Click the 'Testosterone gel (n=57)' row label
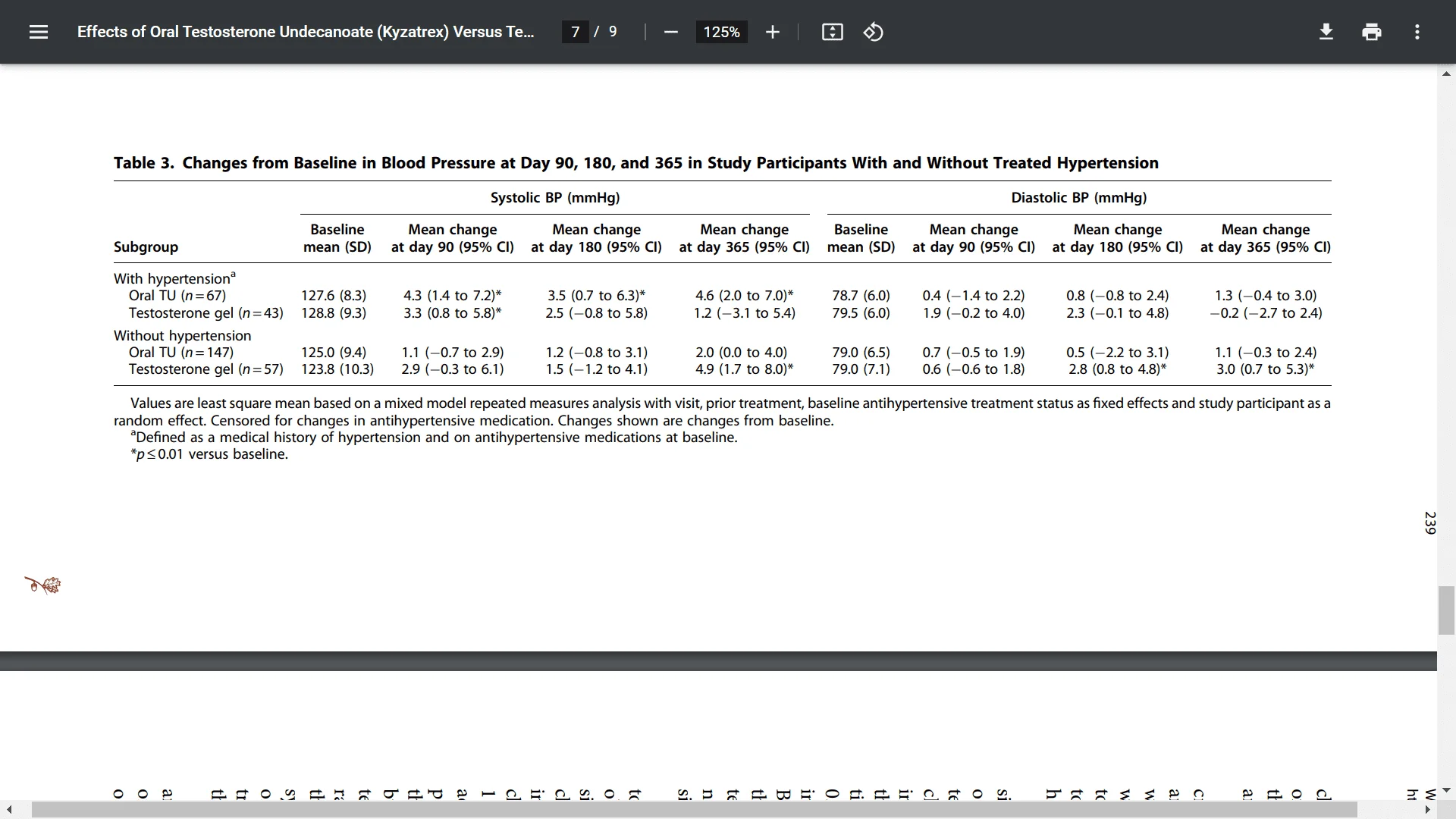Viewport: 1456px width, 819px height. (206, 369)
